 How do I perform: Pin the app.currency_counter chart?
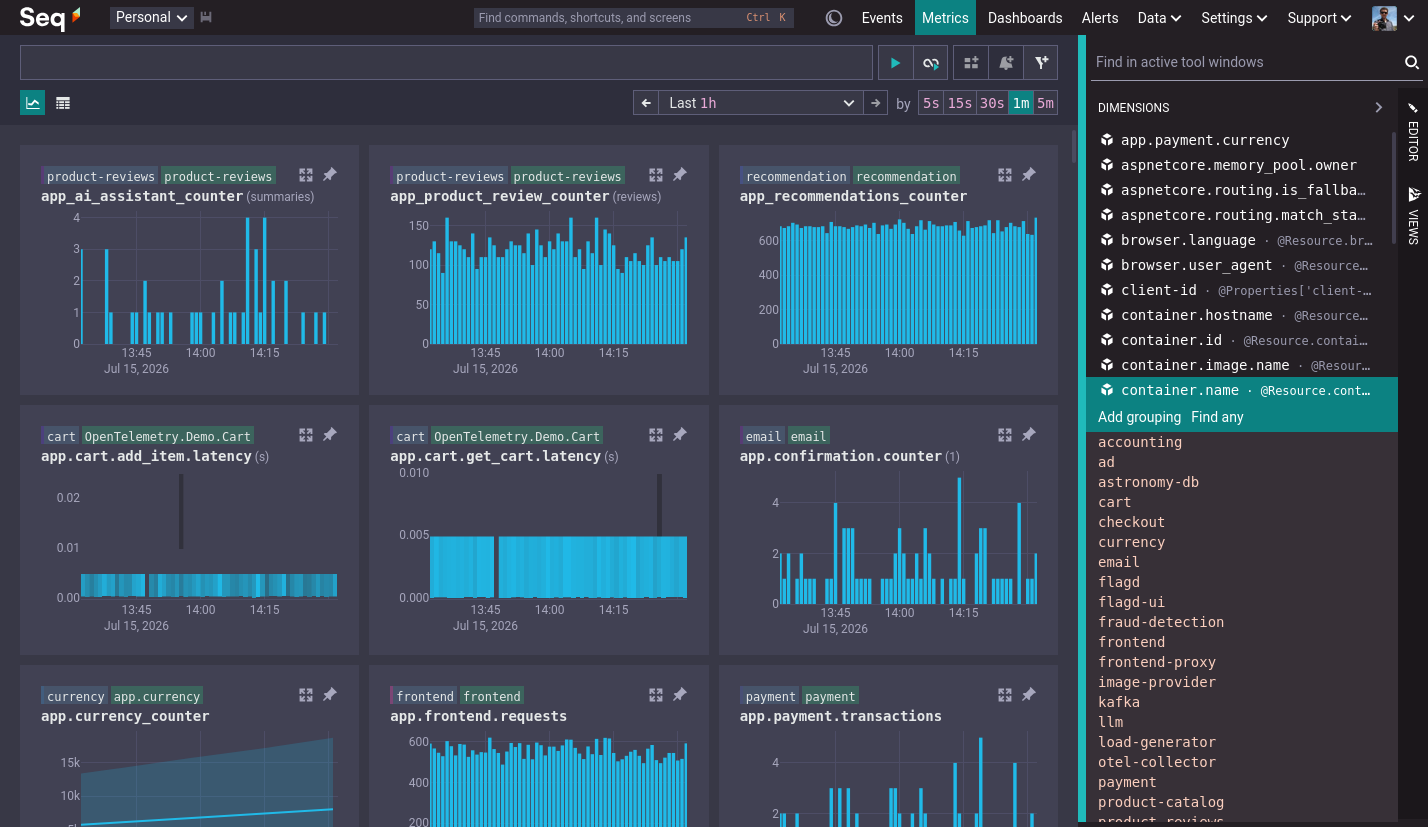tap(330, 695)
